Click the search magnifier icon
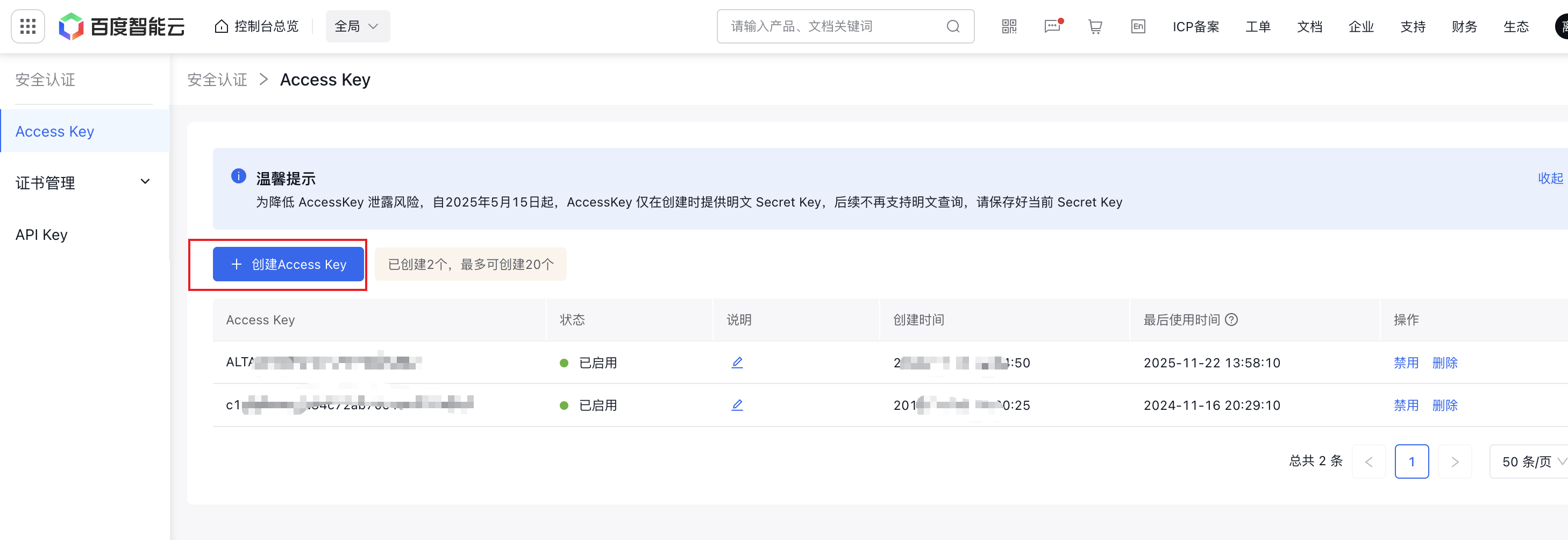The height and width of the screenshot is (540, 1568). pyautogui.click(x=952, y=26)
